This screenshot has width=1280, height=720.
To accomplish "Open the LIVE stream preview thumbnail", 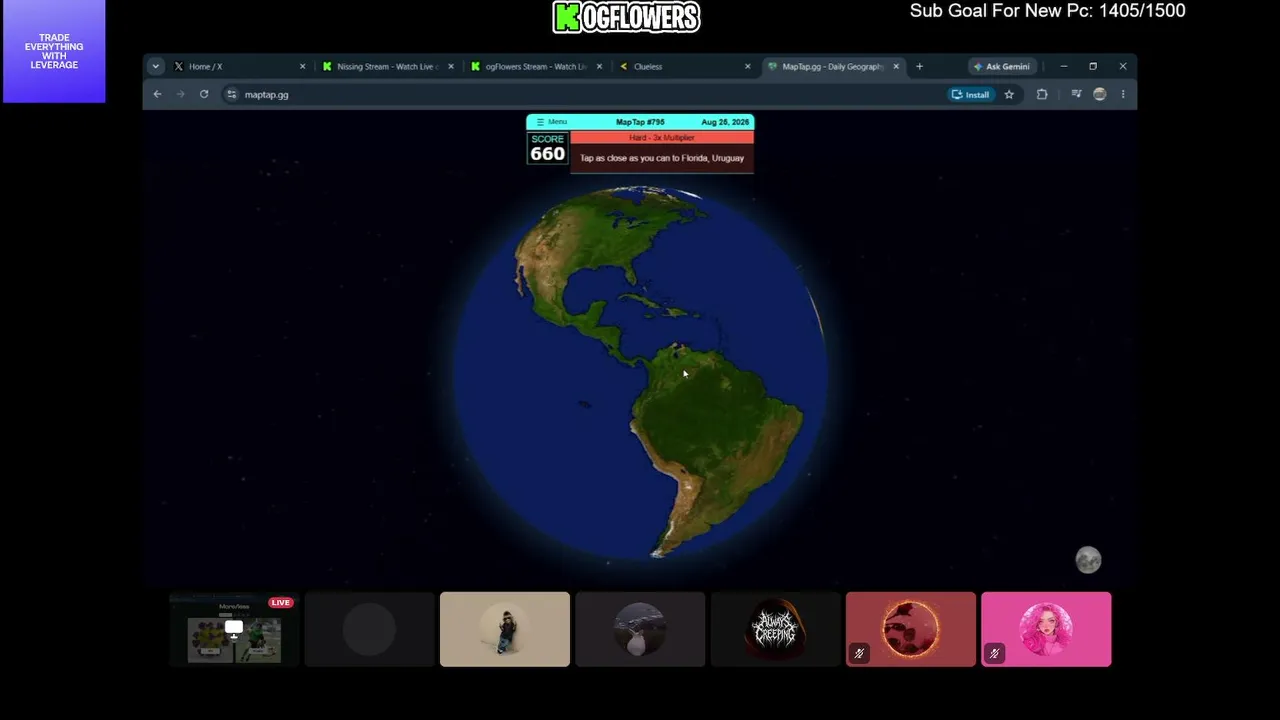I will tap(234, 629).
